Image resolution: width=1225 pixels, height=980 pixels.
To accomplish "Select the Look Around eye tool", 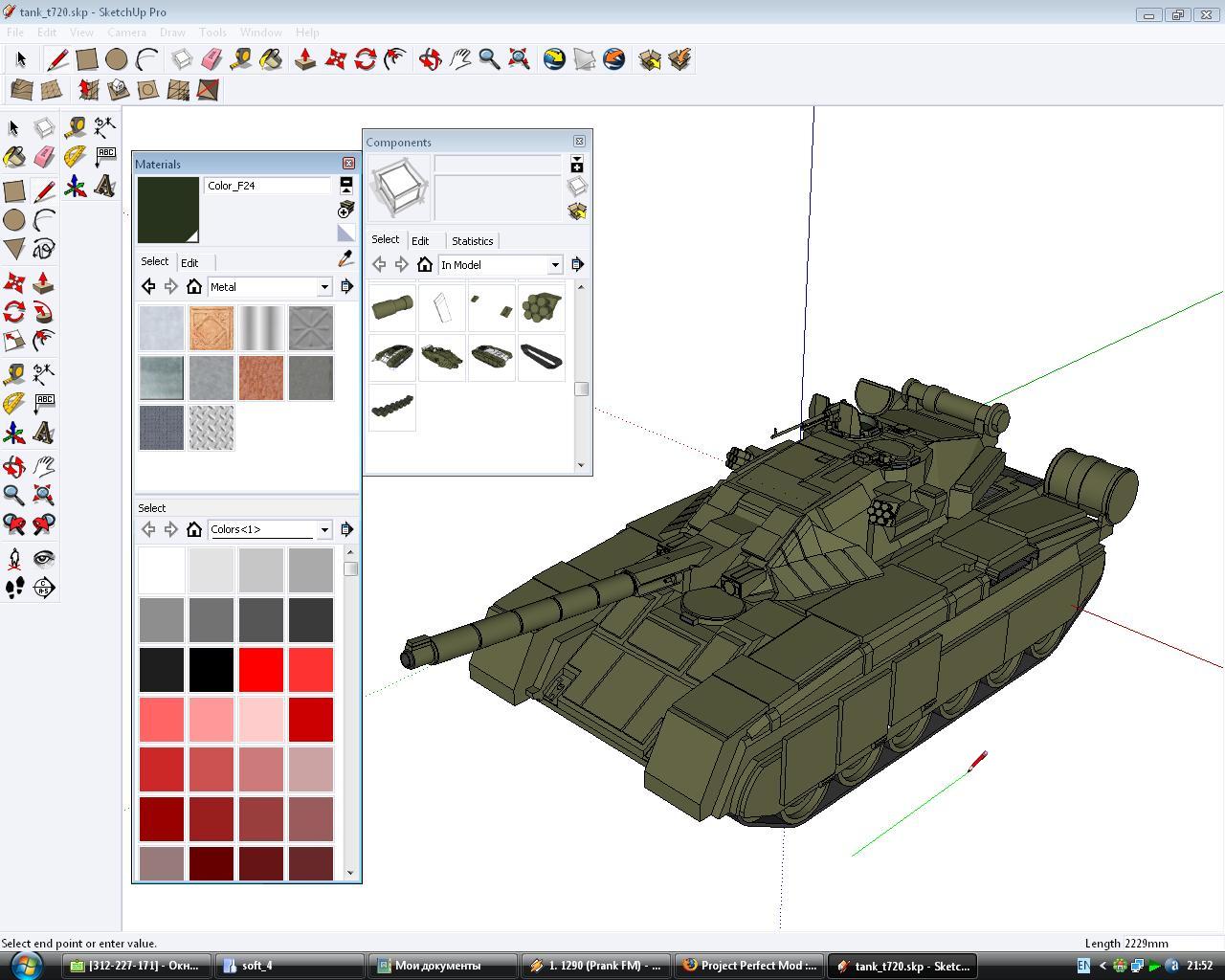I will [44, 558].
